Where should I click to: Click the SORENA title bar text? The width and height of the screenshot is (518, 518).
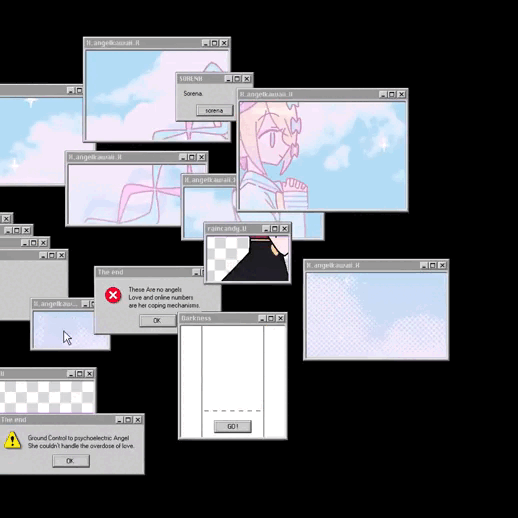coord(191,79)
